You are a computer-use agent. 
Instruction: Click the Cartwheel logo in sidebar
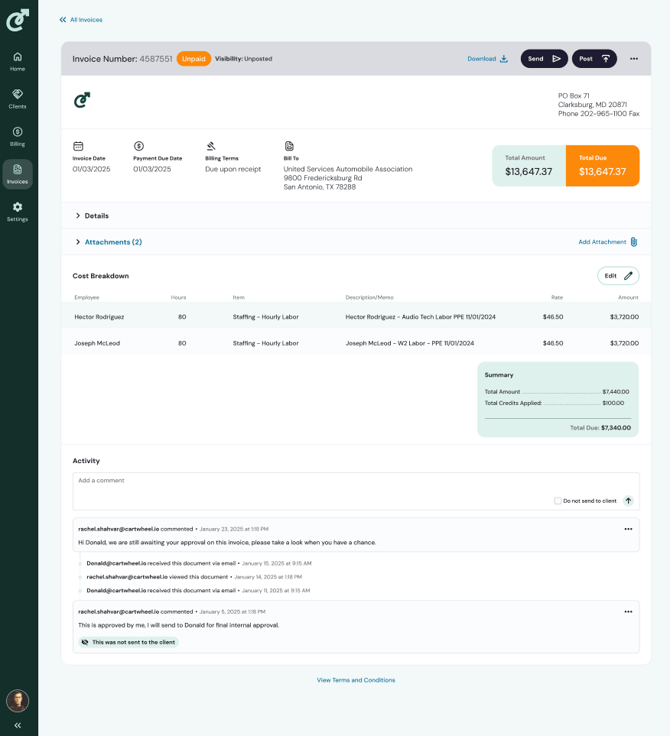tap(18, 20)
